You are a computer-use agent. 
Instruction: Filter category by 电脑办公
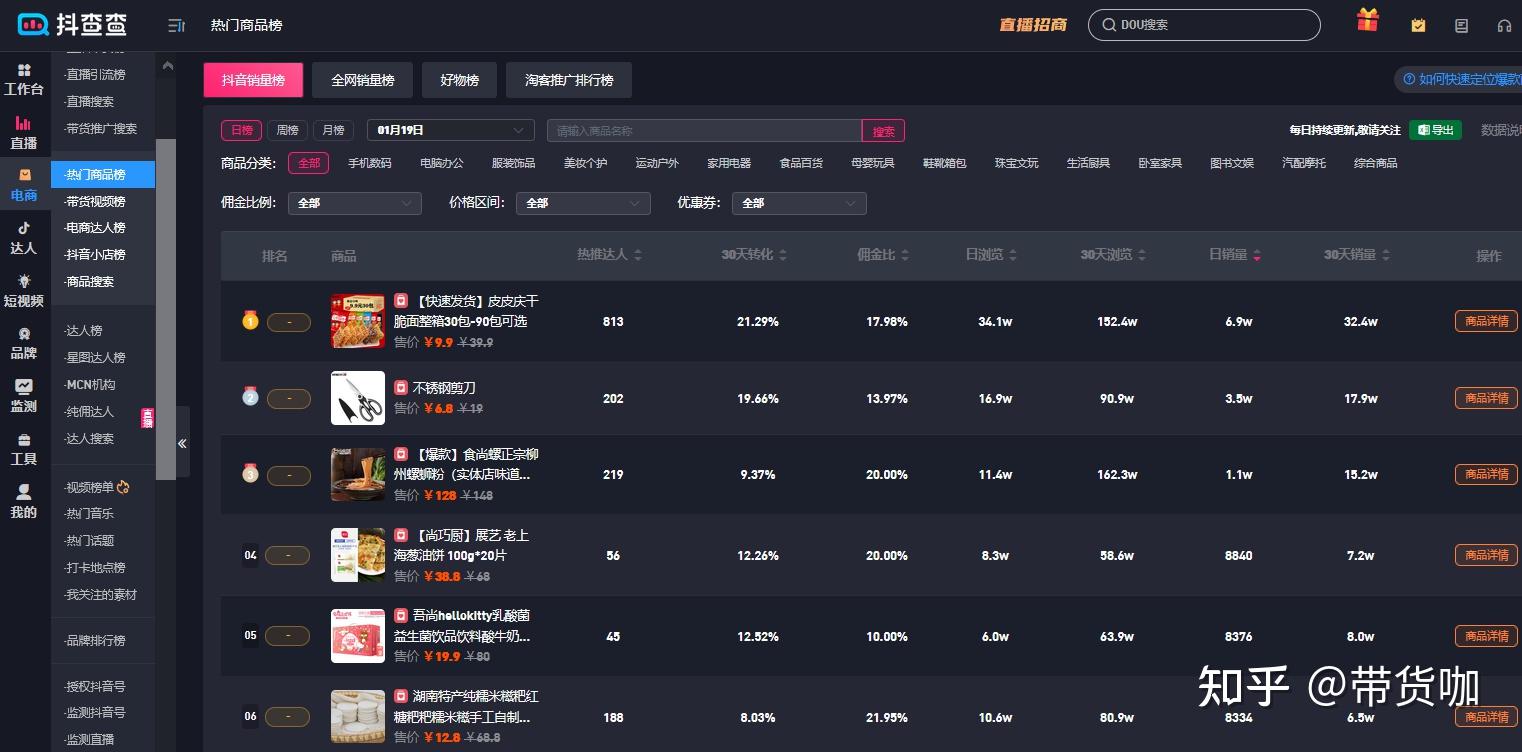point(442,163)
